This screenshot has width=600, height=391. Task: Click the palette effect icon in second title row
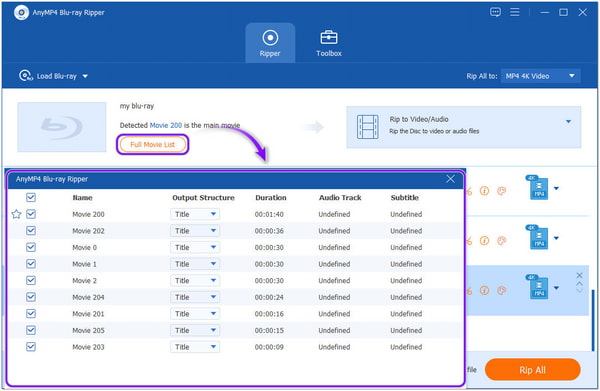click(x=501, y=241)
